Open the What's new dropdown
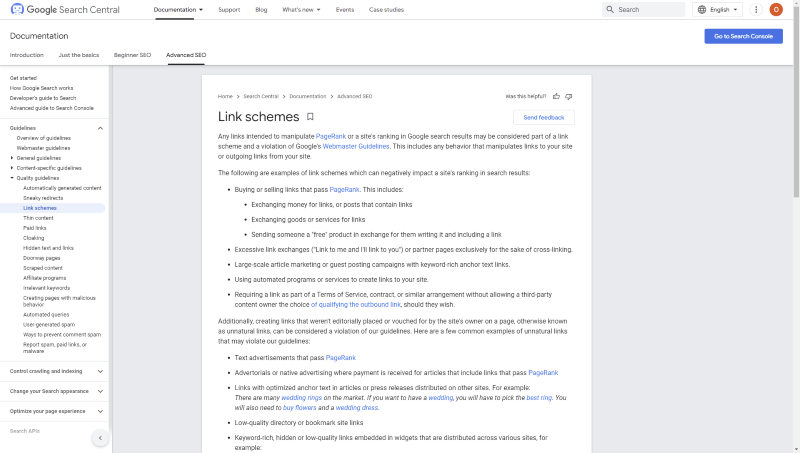The image size is (800, 453). point(302,9)
